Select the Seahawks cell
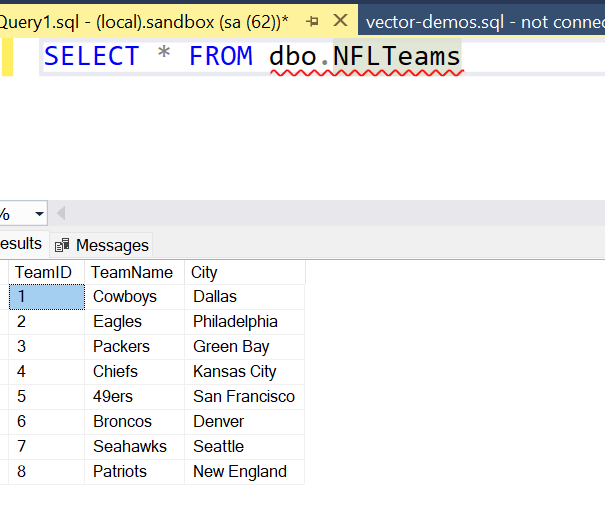Screen dimensions: 605x512 tap(135, 446)
